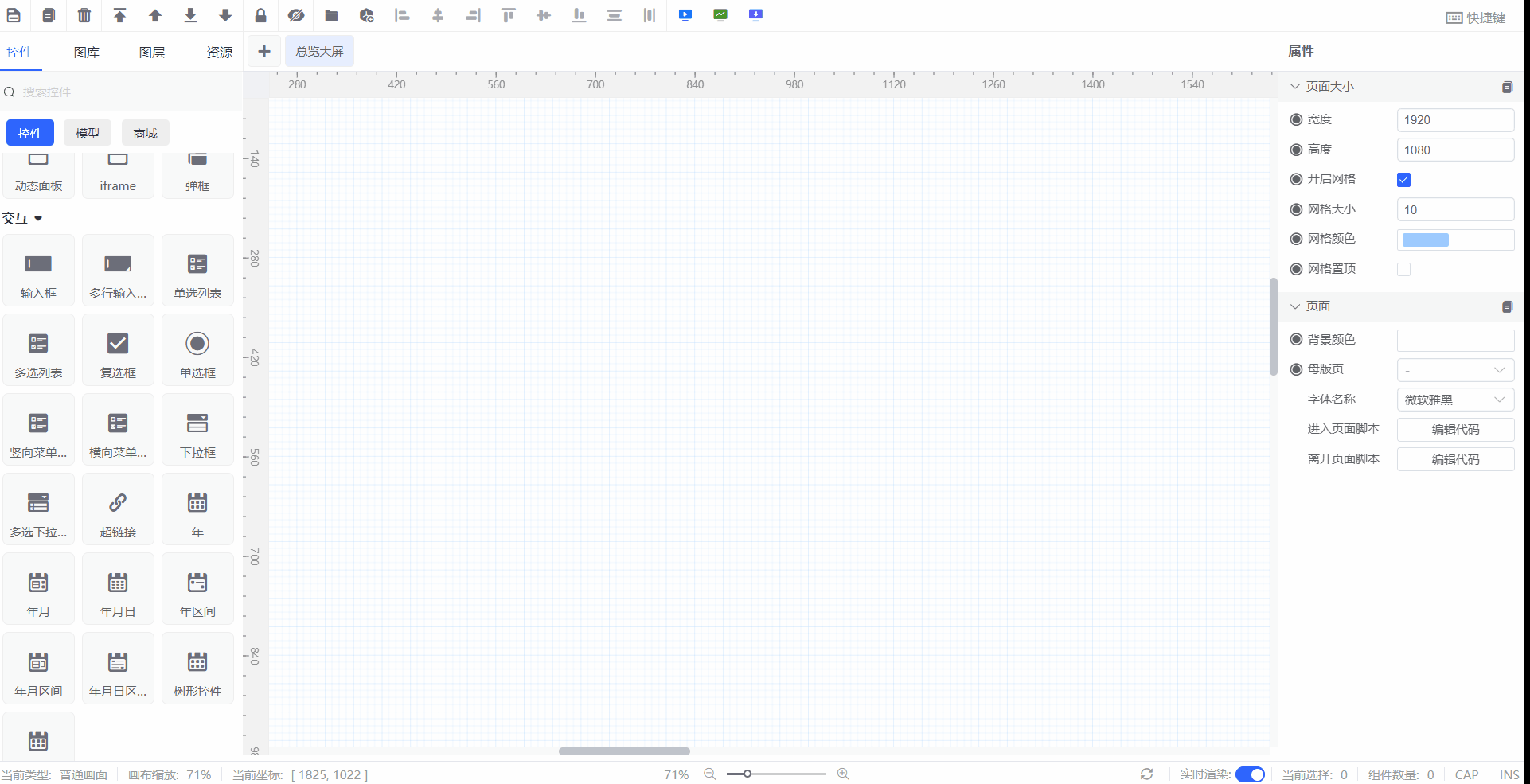1530x784 pixels.
Task: Click 编辑代码 for 进入页面脚本
Action: point(1455,430)
